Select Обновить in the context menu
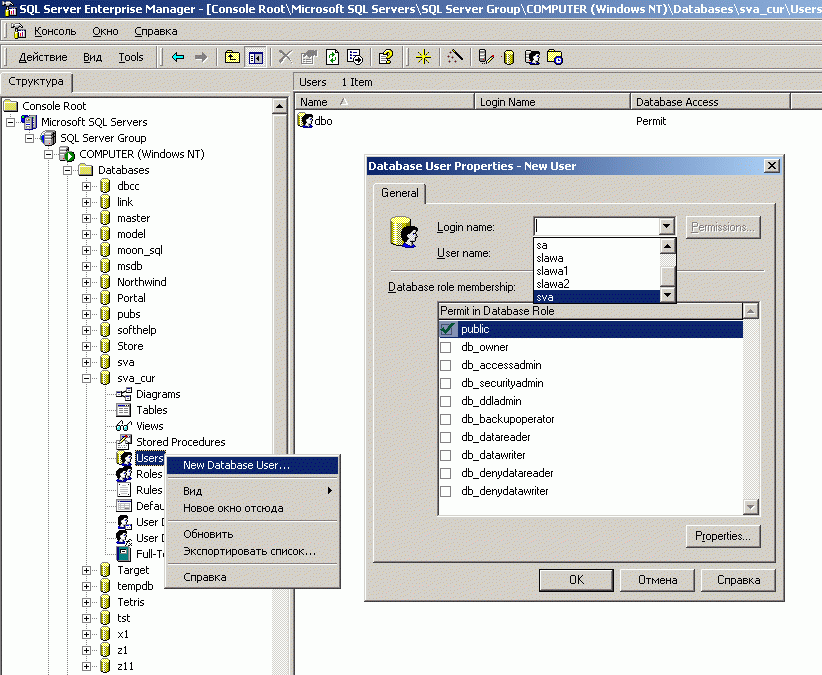 (x=252, y=534)
